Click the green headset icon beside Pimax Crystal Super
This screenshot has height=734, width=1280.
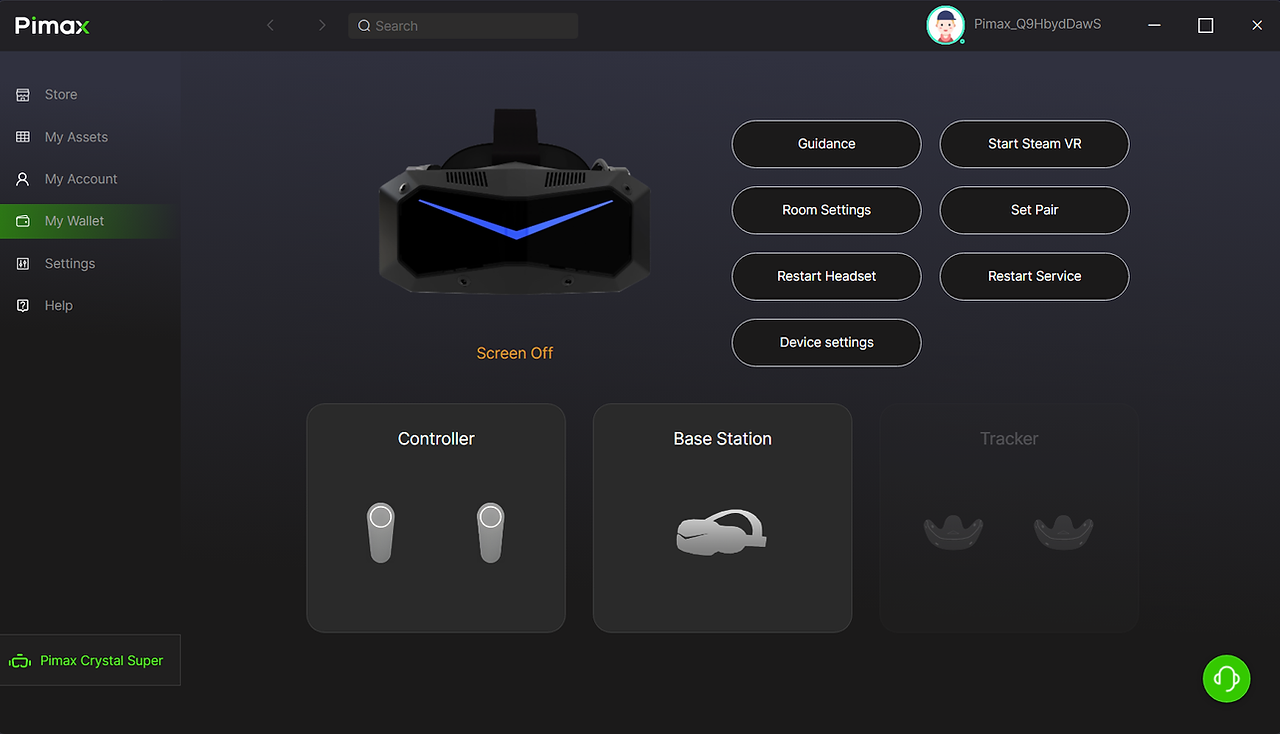tap(20, 661)
